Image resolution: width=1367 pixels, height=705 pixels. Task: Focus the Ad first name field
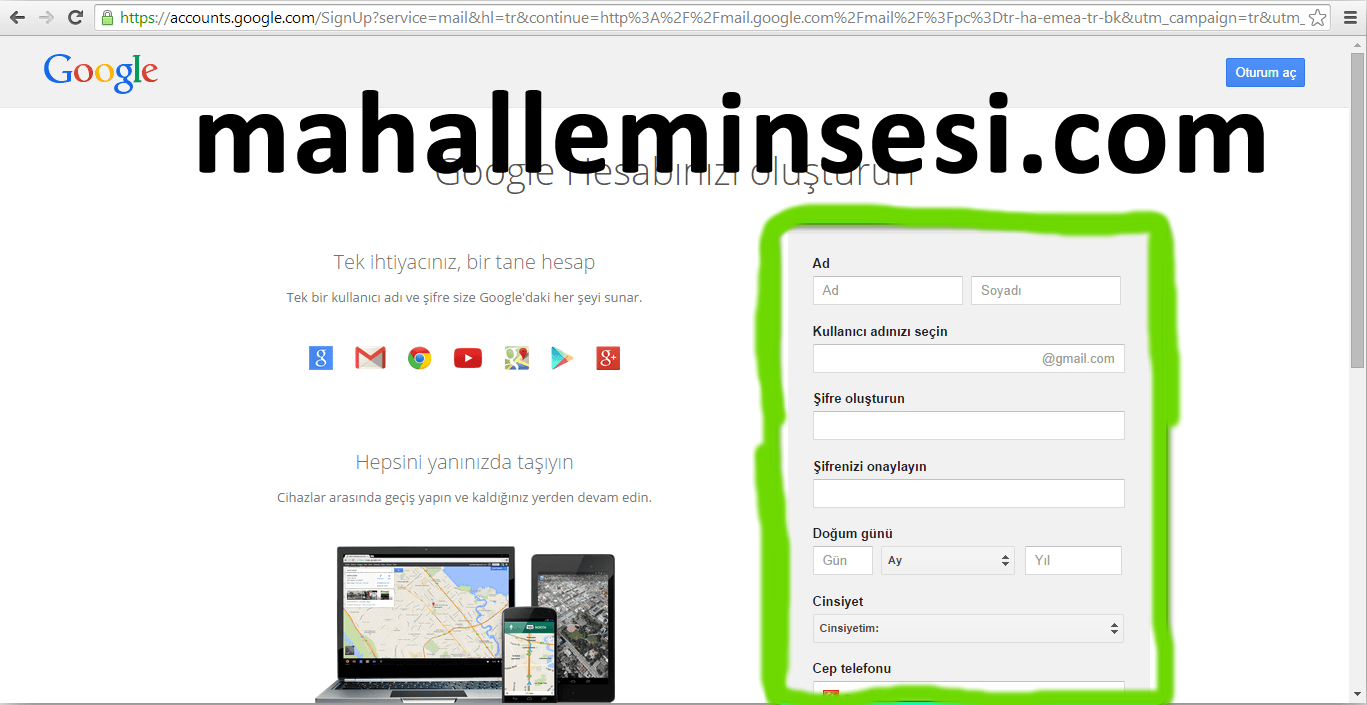[x=888, y=291]
